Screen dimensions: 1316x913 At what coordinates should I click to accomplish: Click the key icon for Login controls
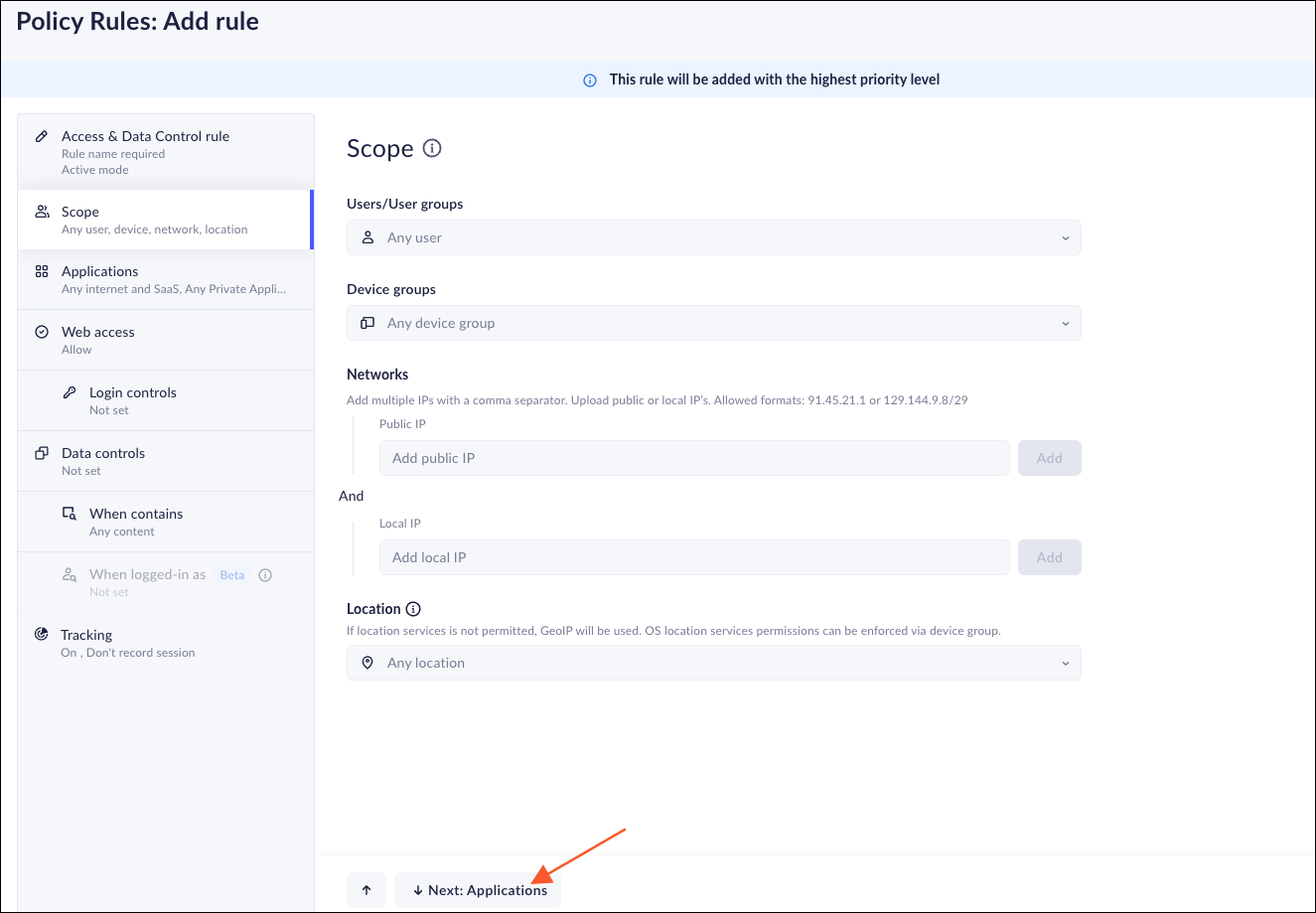(x=70, y=392)
